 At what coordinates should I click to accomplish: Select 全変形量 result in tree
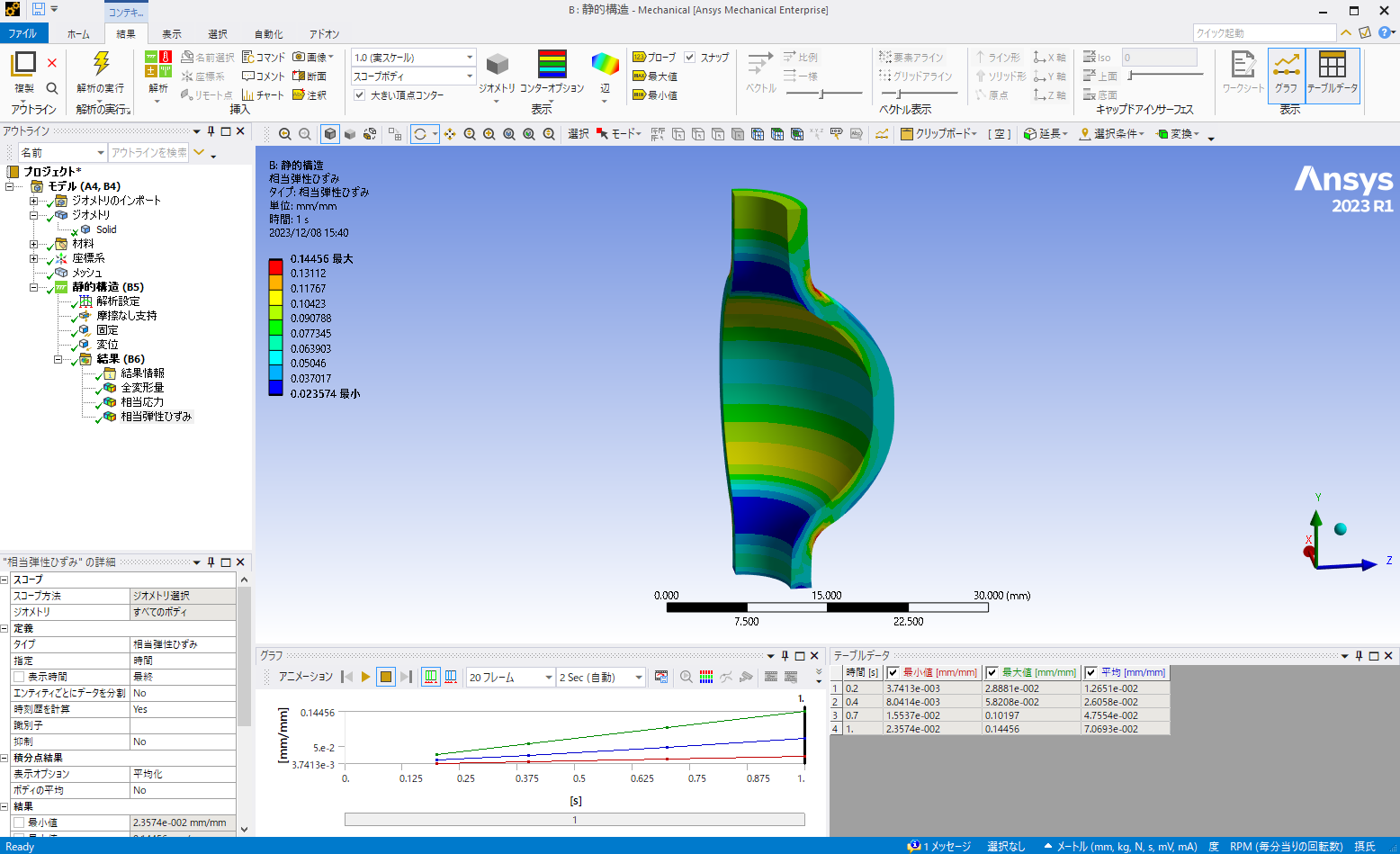click(x=142, y=388)
